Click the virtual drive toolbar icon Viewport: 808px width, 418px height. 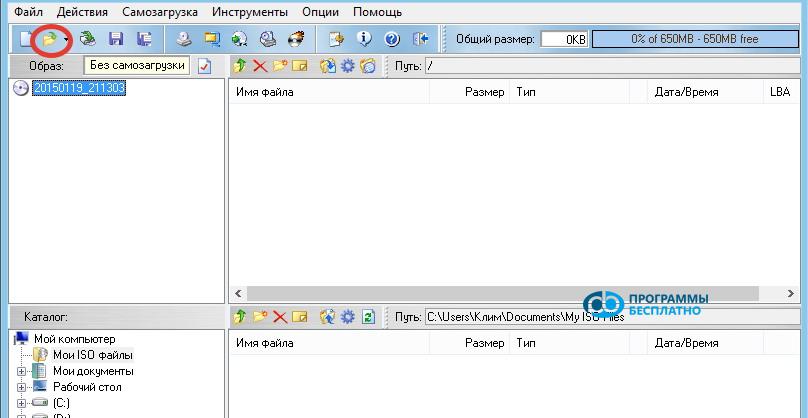[x=267, y=39]
